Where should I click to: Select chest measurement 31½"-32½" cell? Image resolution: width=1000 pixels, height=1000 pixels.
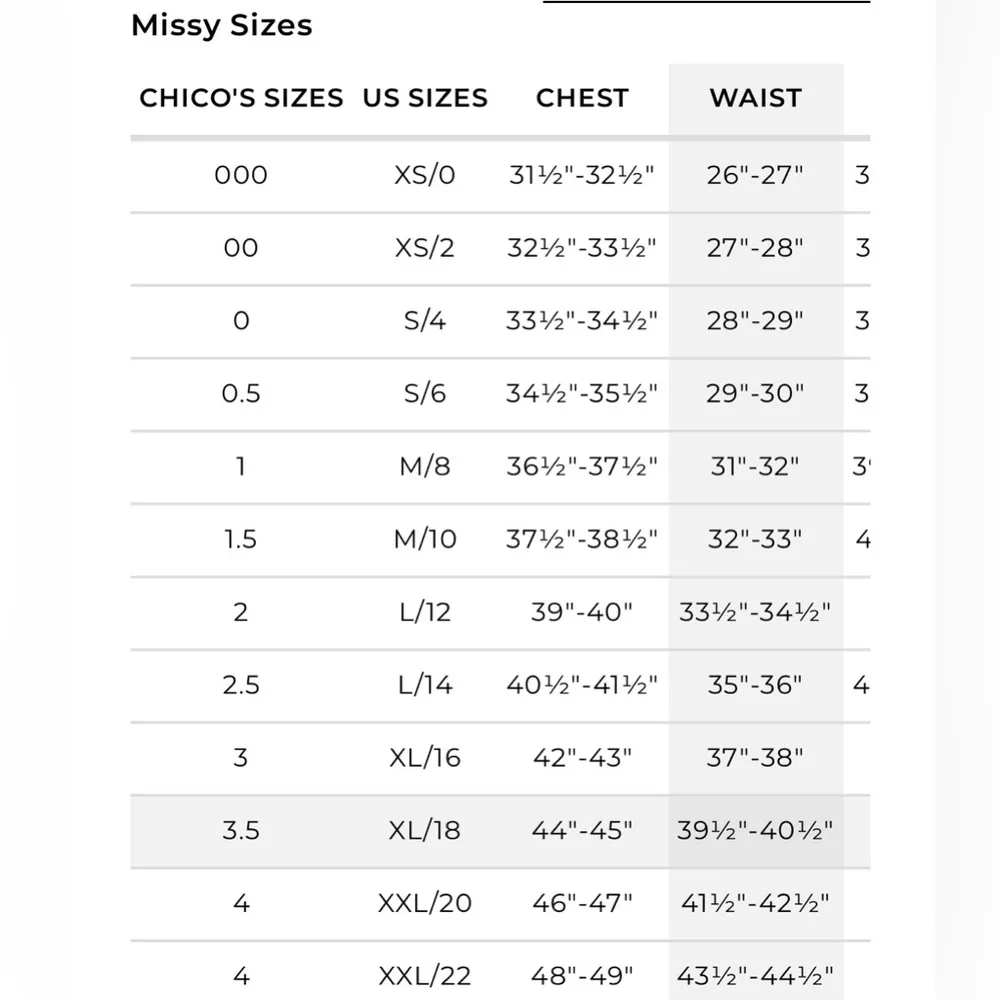pos(582,175)
